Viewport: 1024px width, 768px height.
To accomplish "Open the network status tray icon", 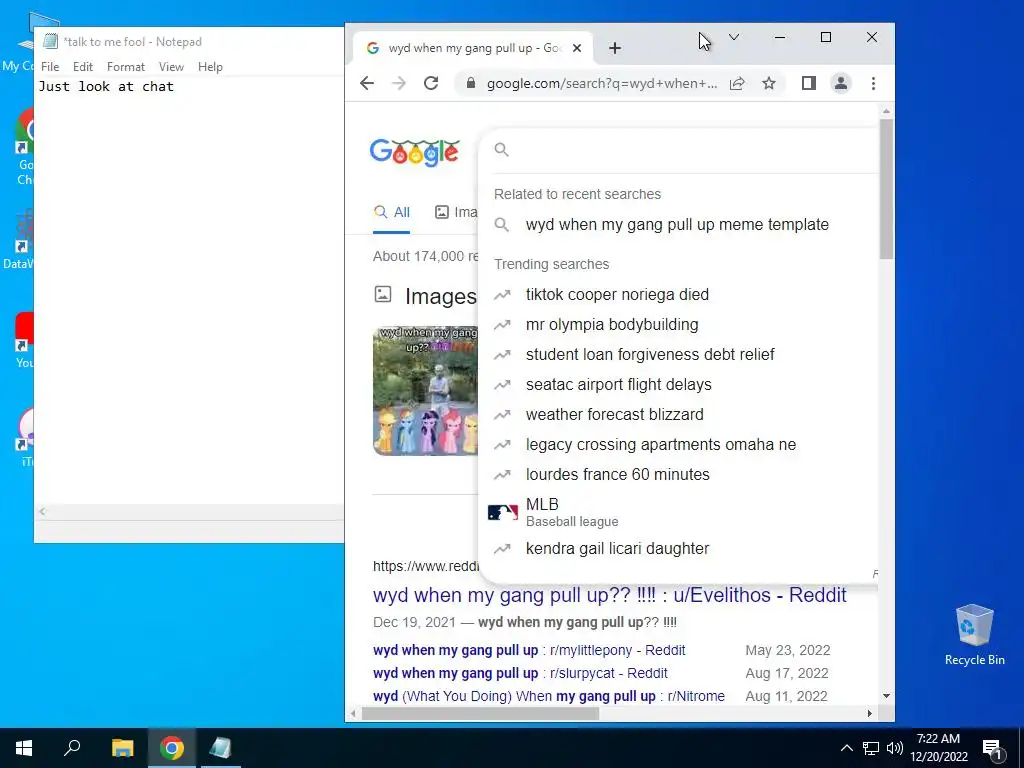I will coord(871,748).
